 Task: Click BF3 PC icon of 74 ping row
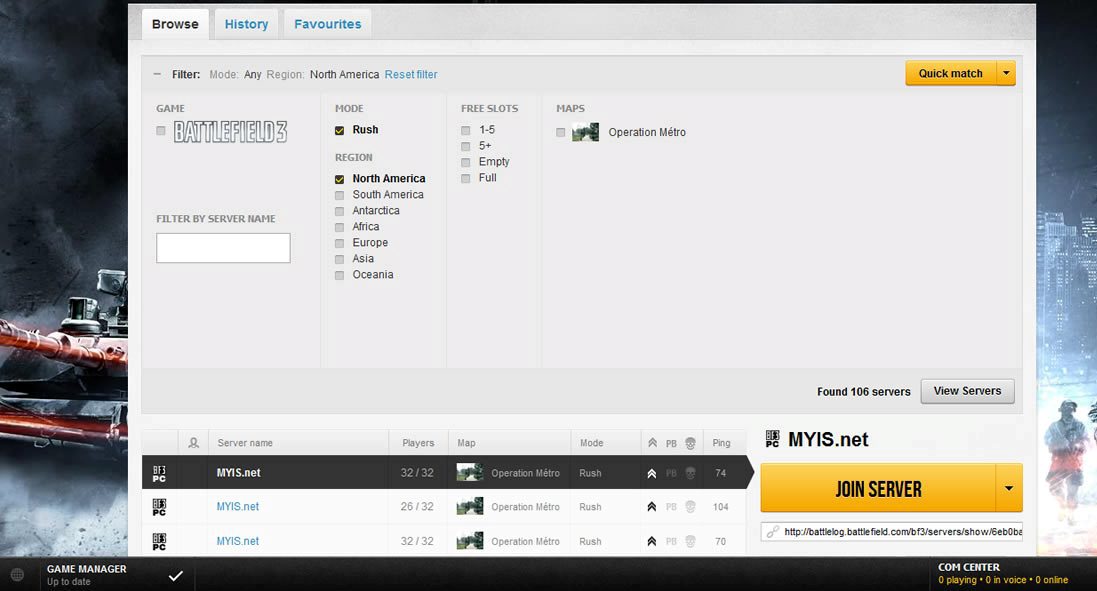point(159,473)
